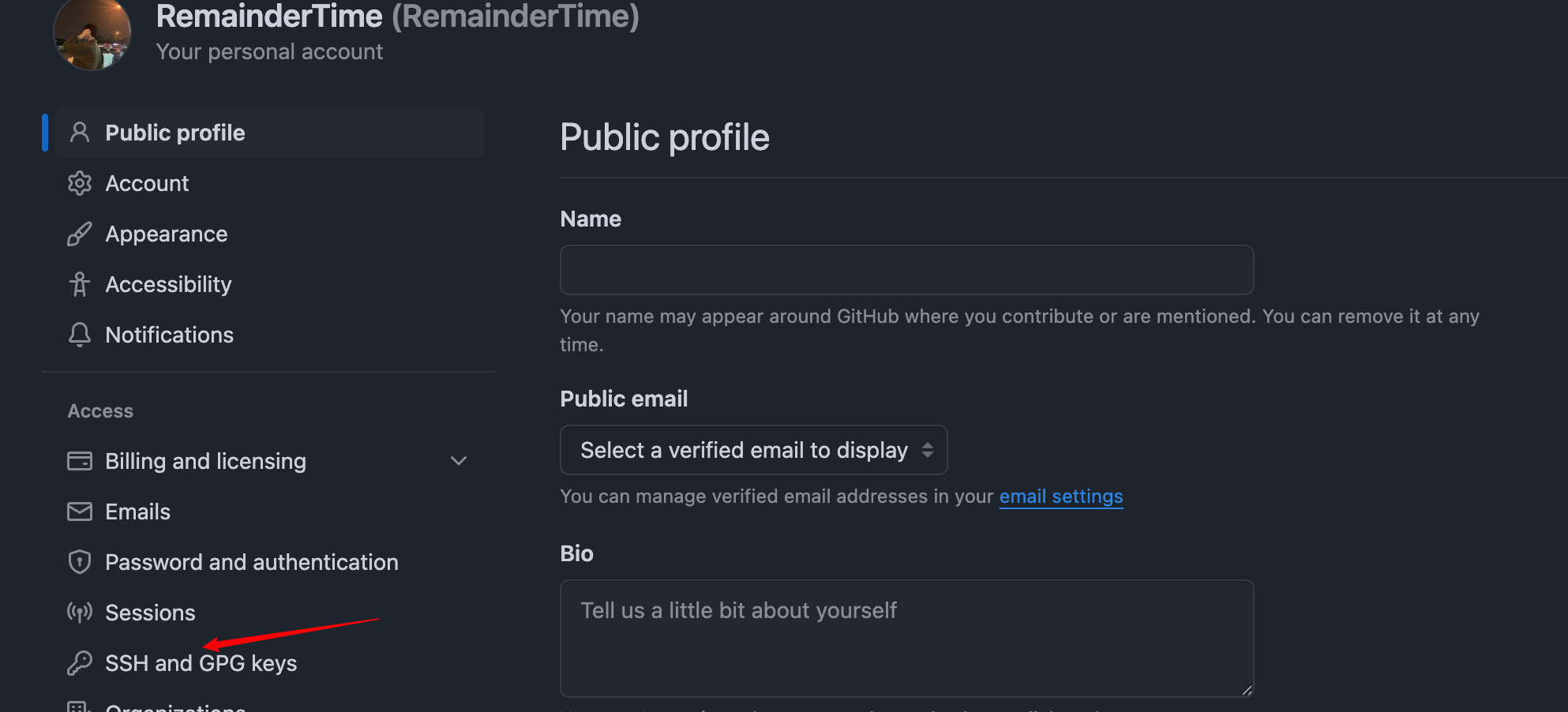1568x712 pixels.
Task: Expand the Billing and licensing section
Action: (x=459, y=461)
